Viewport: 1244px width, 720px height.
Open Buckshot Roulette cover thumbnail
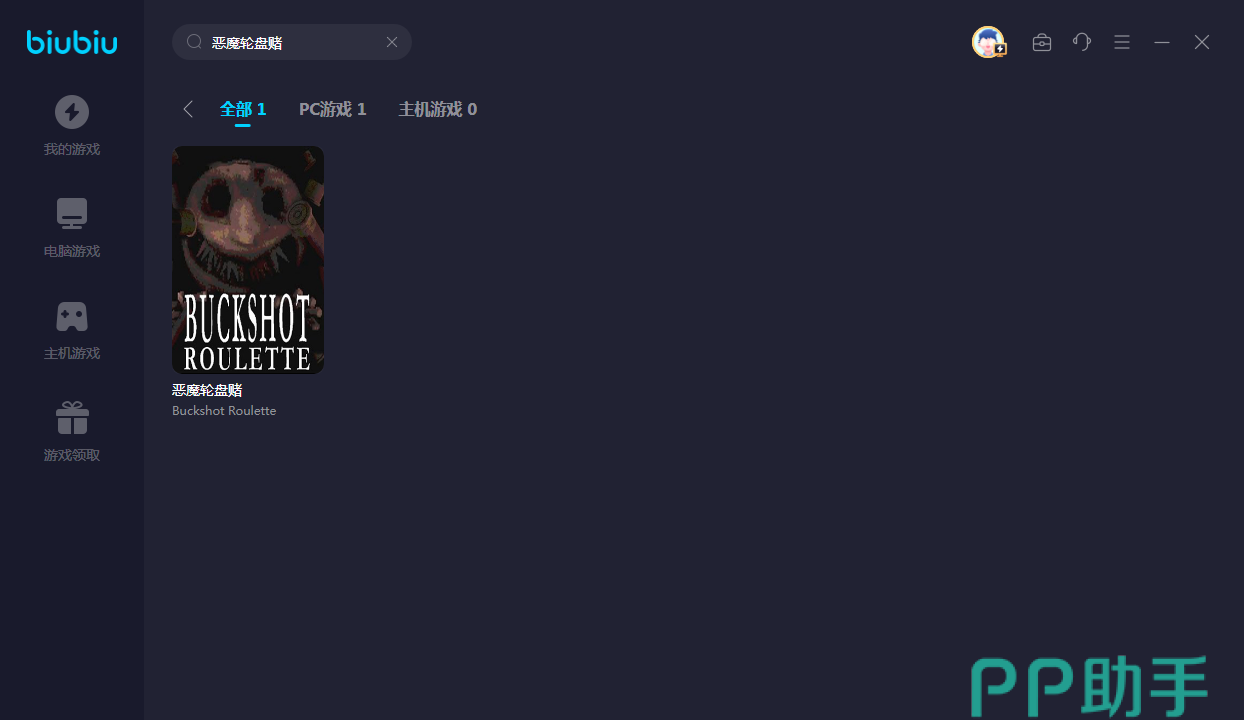248,260
